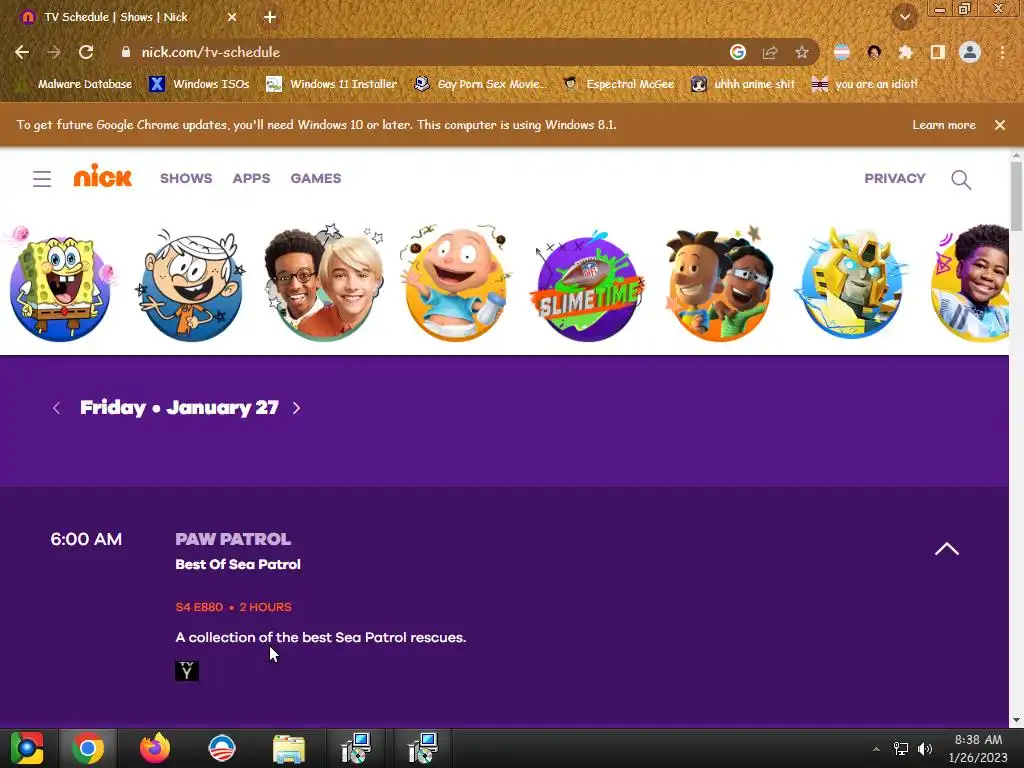1024x768 pixels.
Task: Share this page icon
Action: (770, 52)
